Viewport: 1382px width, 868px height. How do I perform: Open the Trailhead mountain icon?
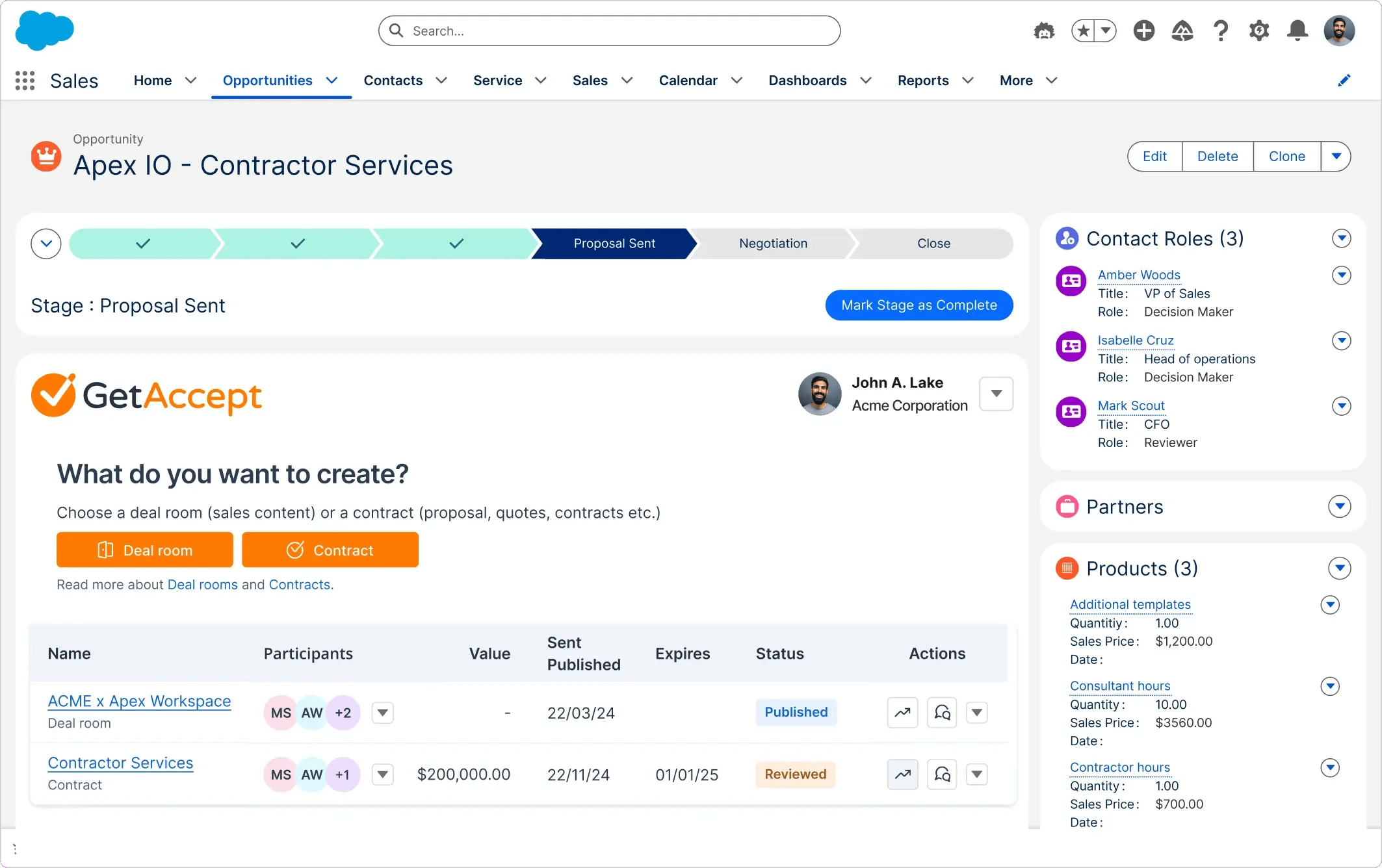(x=1182, y=31)
